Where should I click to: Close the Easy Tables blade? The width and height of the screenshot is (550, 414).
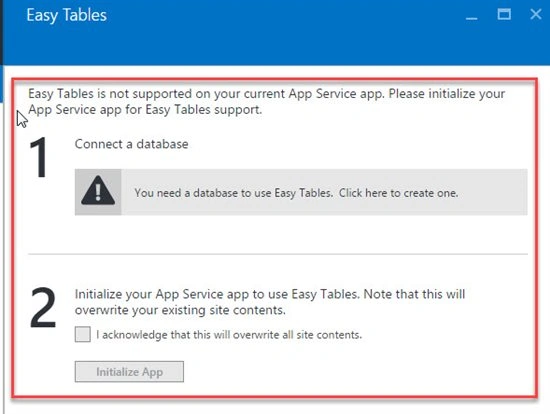536,14
